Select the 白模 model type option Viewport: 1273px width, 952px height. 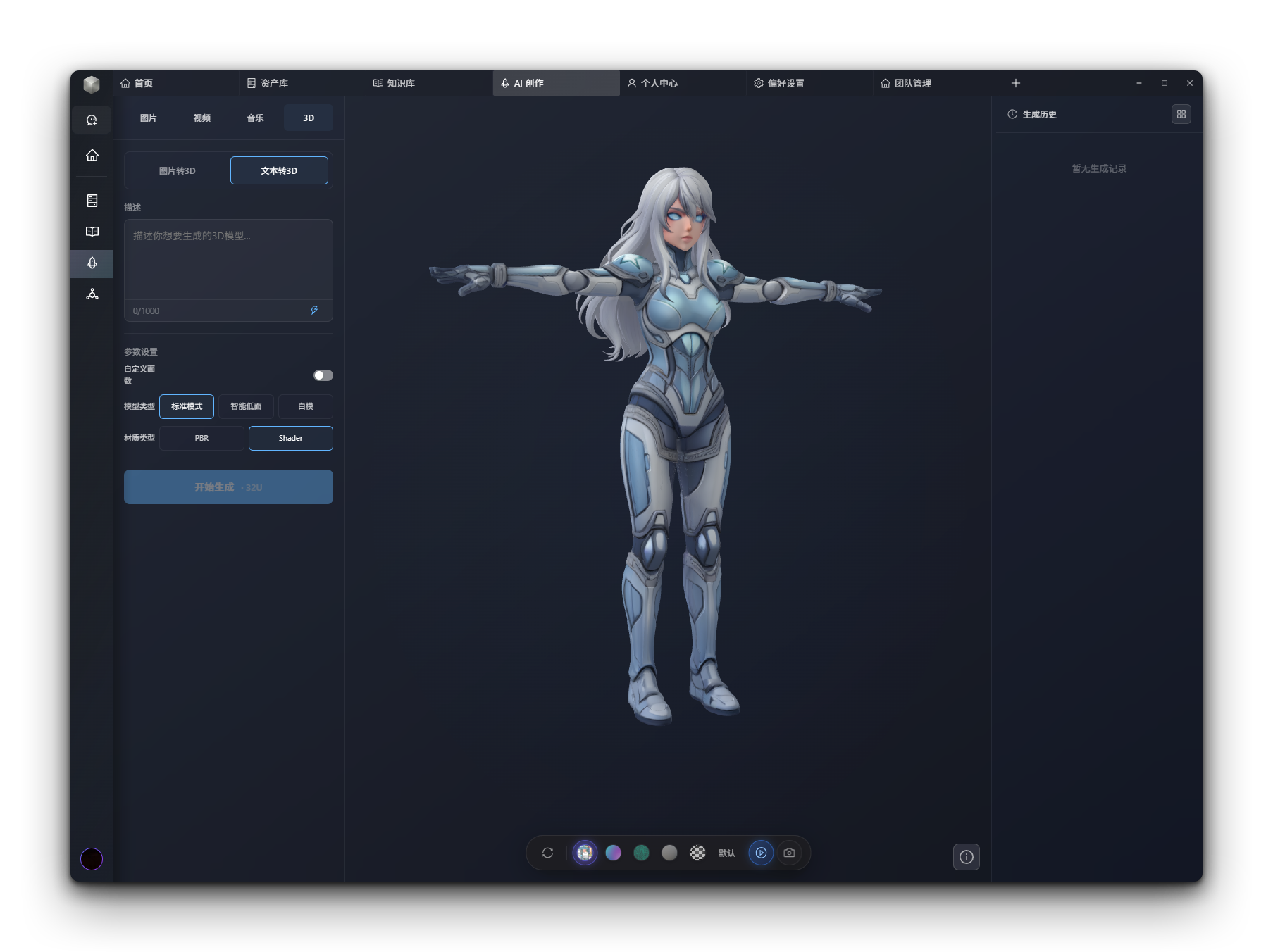coord(305,406)
